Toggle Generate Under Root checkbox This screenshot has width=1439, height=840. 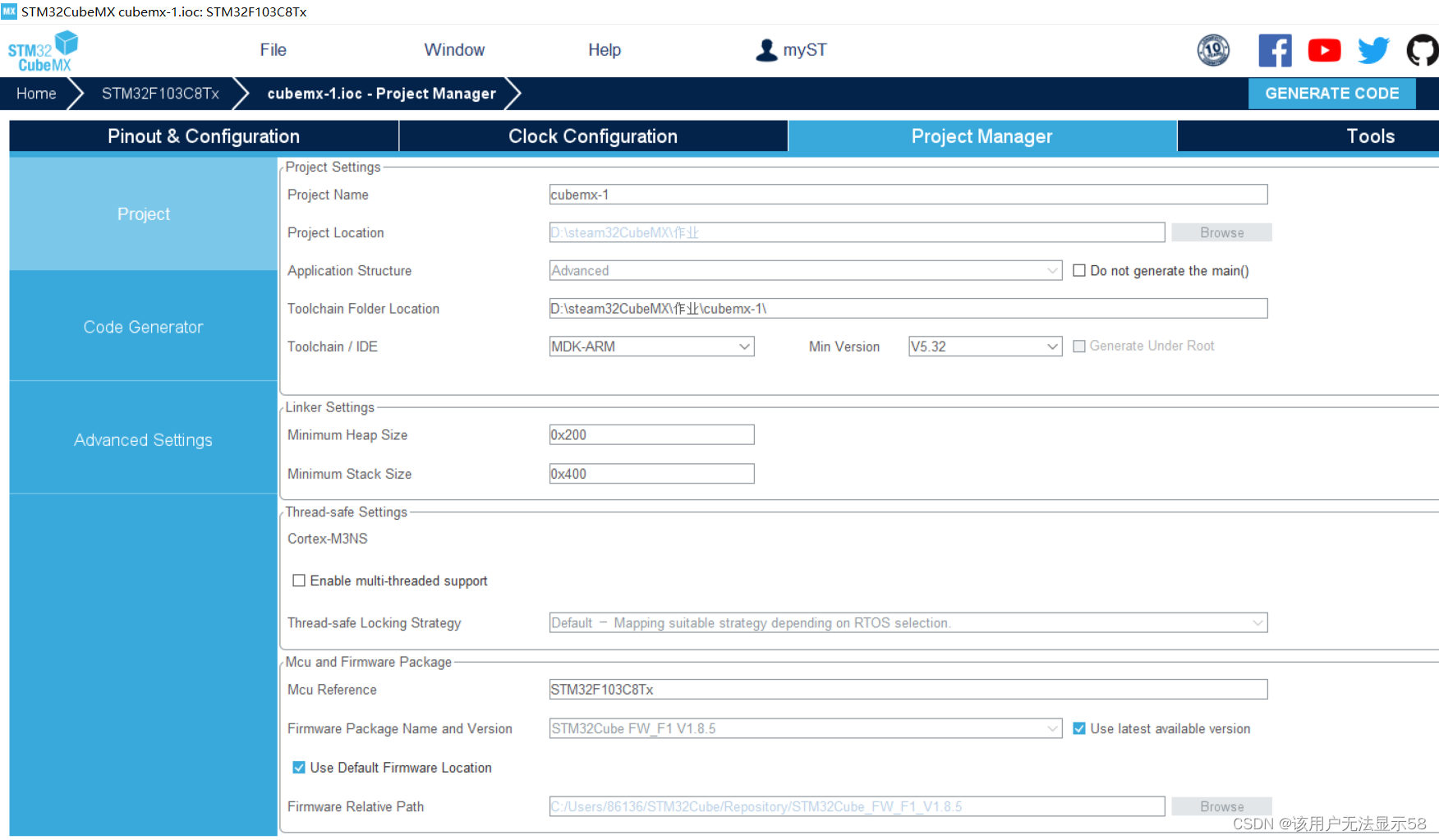tap(1079, 347)
